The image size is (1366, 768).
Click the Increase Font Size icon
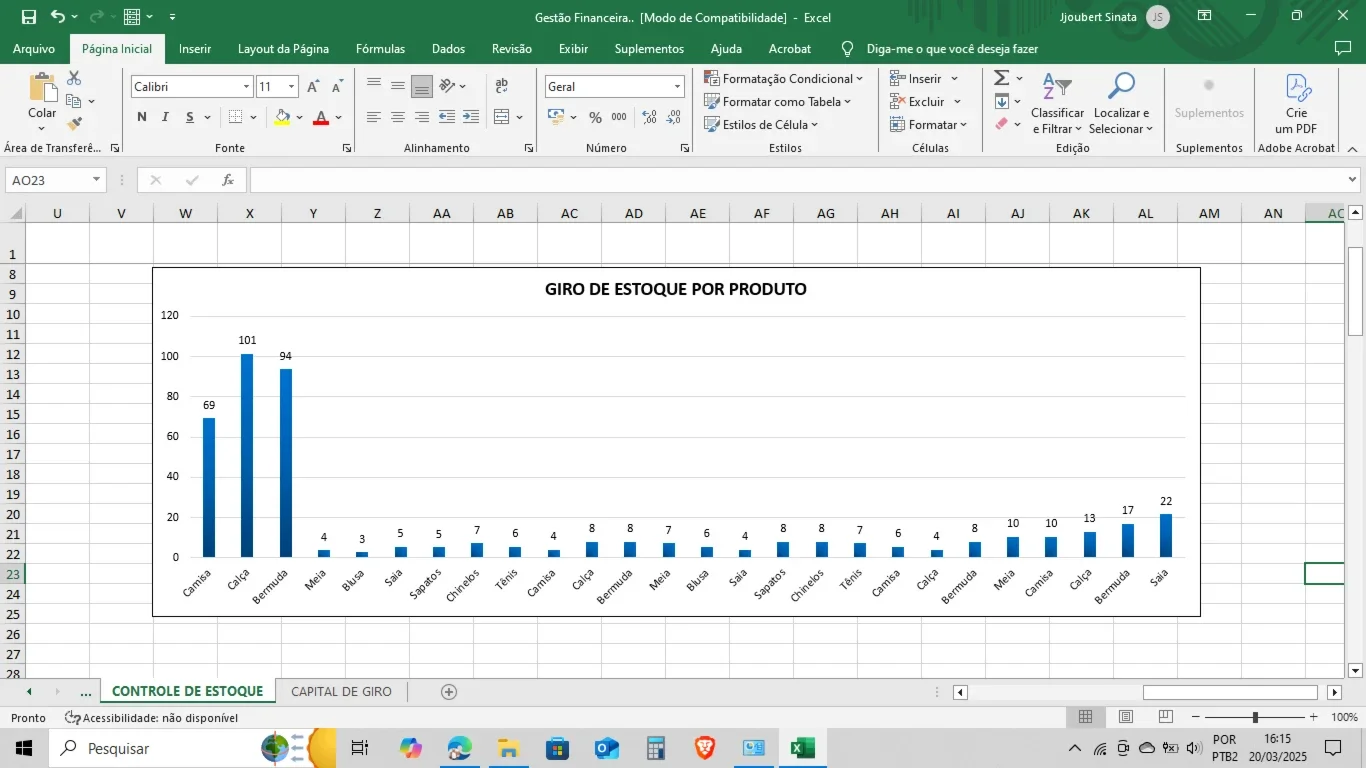coord(315,87)
